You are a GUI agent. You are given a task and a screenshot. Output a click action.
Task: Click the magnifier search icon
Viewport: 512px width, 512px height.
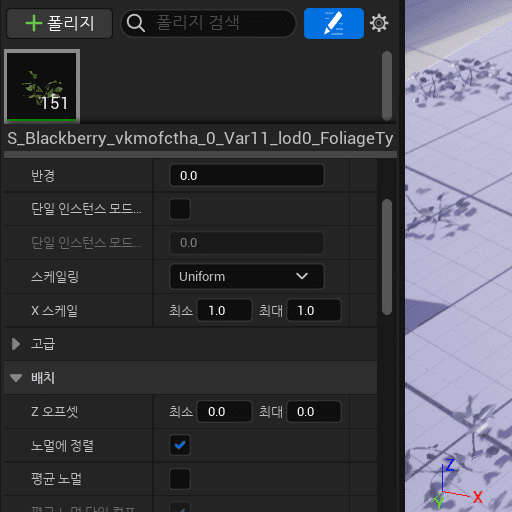click(136, 23)
